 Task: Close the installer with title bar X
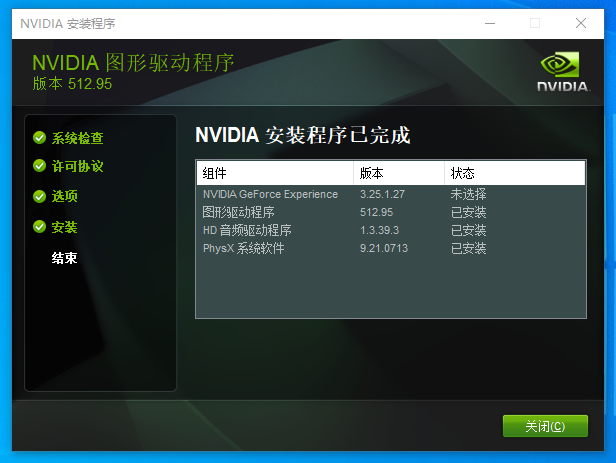[x=581, y=24]
